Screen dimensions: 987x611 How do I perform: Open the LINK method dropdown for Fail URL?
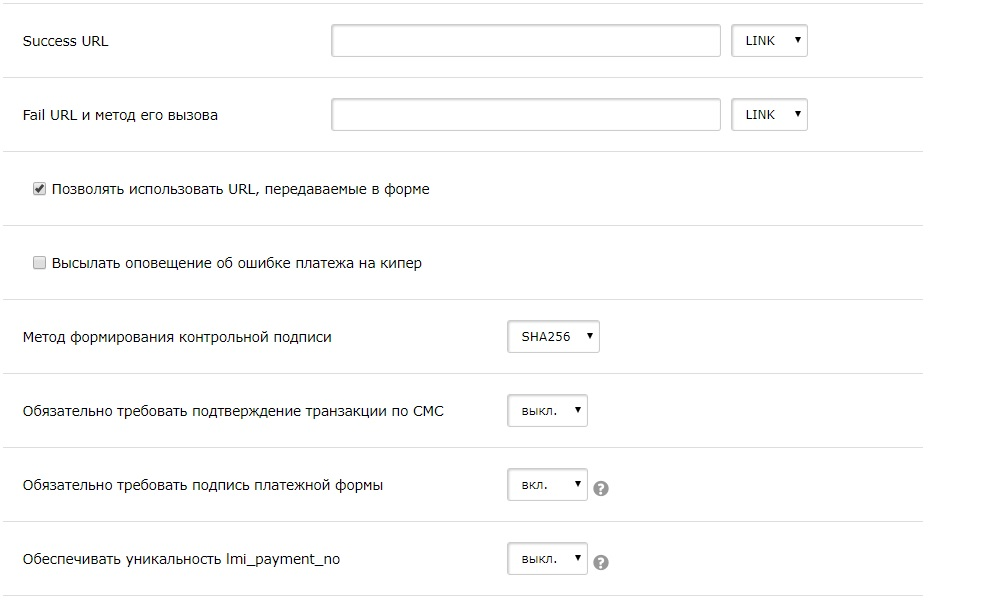point(769,115)
